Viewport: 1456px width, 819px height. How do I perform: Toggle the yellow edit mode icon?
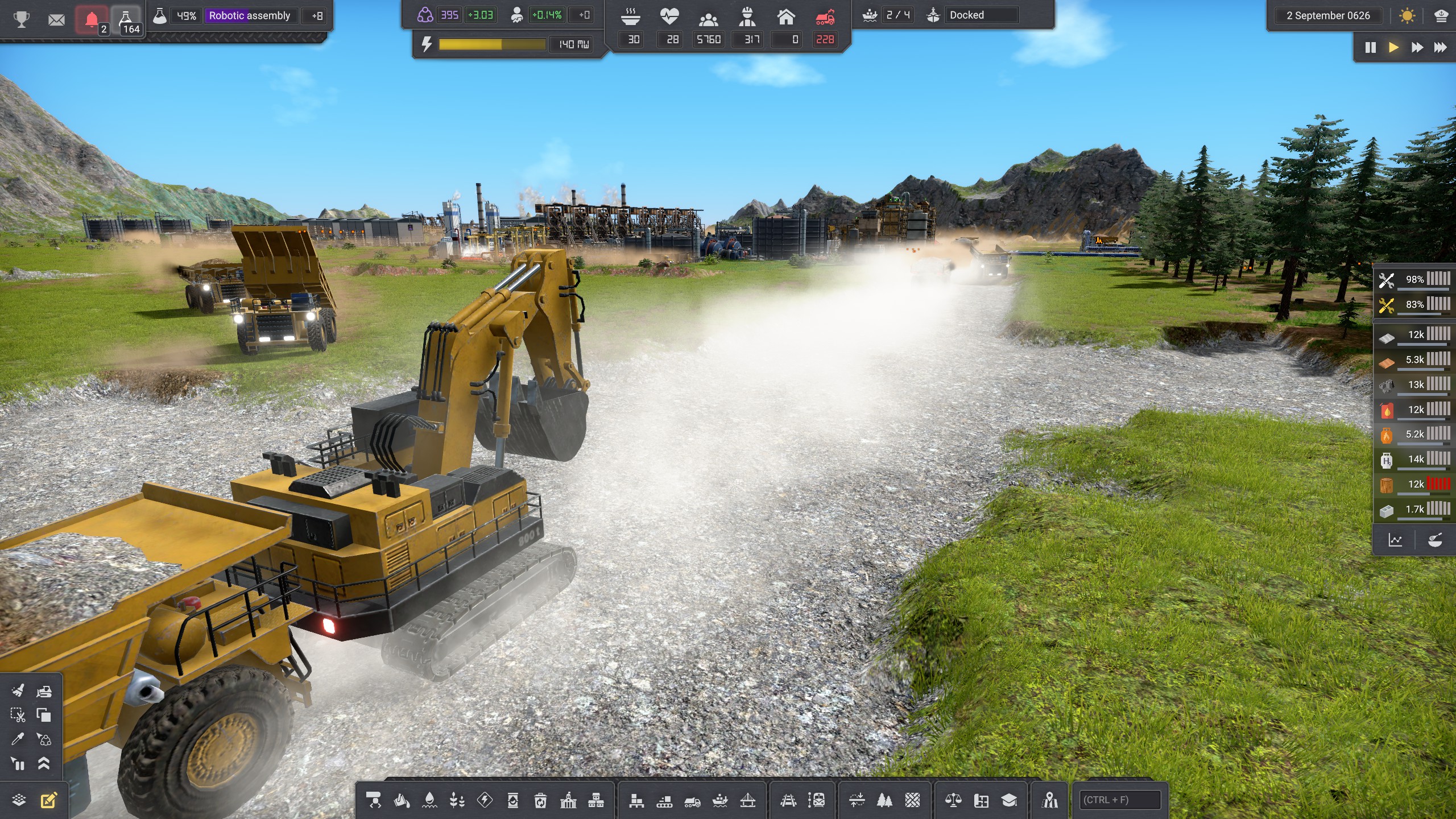49,800
